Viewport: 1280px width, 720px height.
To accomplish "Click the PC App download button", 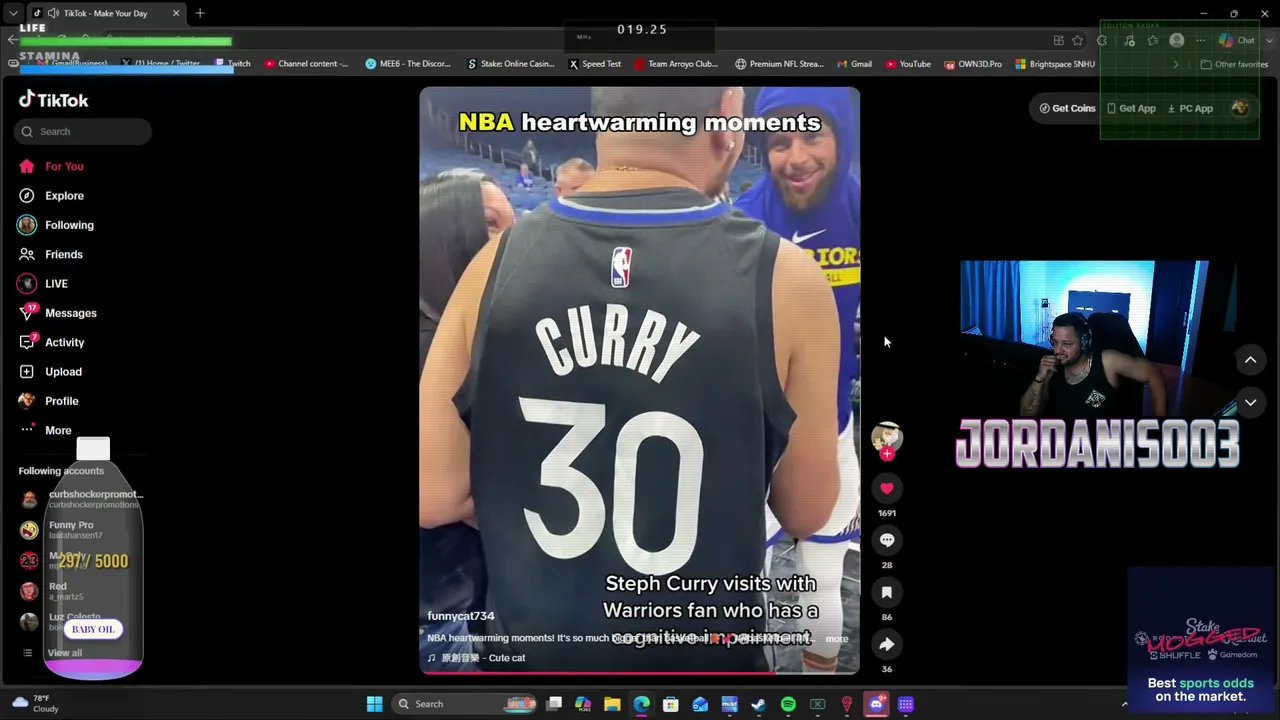I will click(1190, 108).
